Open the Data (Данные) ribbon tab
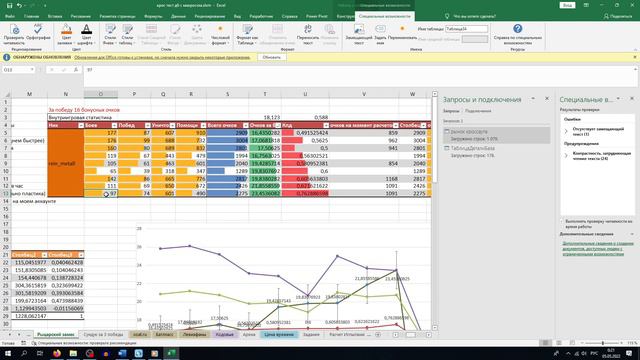 click(x=178, y=16)
